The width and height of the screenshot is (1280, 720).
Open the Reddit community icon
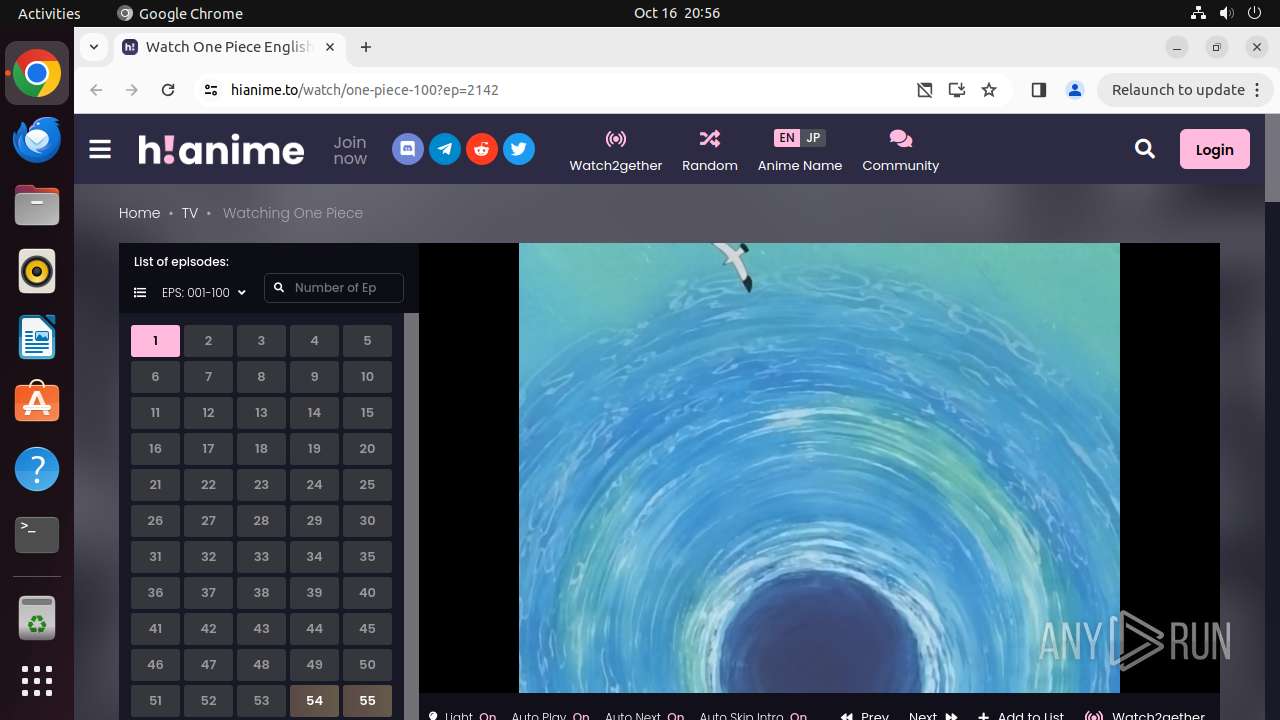click(482, 150)
